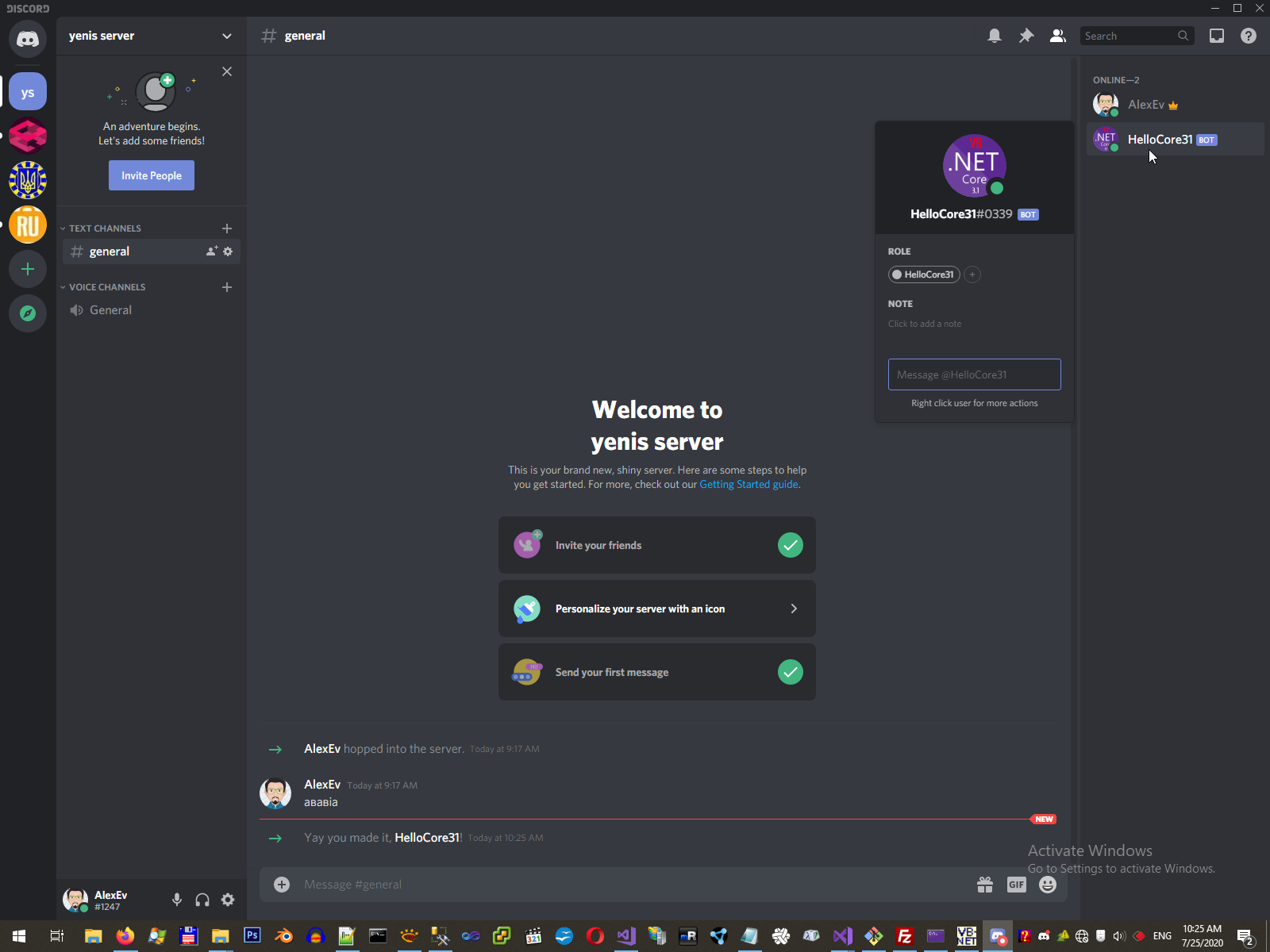
Task: Focus the Message #general text box
Action: pyautogui.click(x=635, y=885)
